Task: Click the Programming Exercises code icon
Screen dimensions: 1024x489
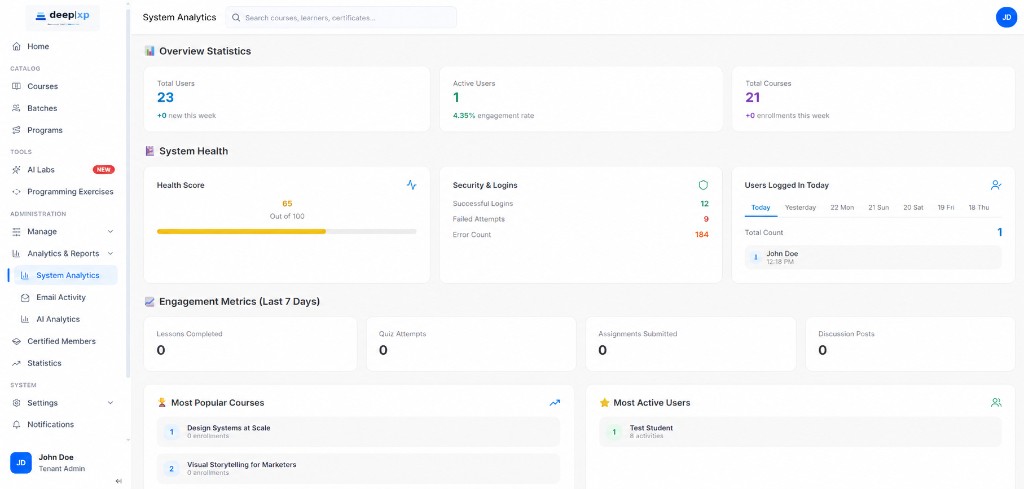Action: click(16, 192)
